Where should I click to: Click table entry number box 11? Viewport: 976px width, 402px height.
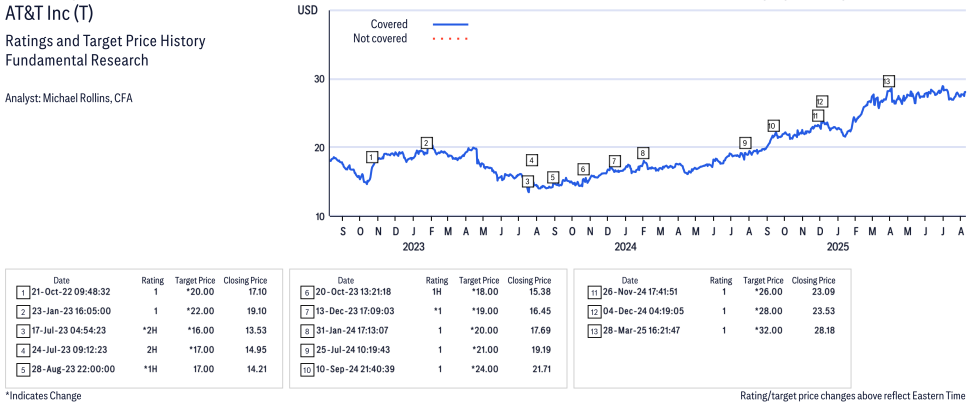[592, 292]
